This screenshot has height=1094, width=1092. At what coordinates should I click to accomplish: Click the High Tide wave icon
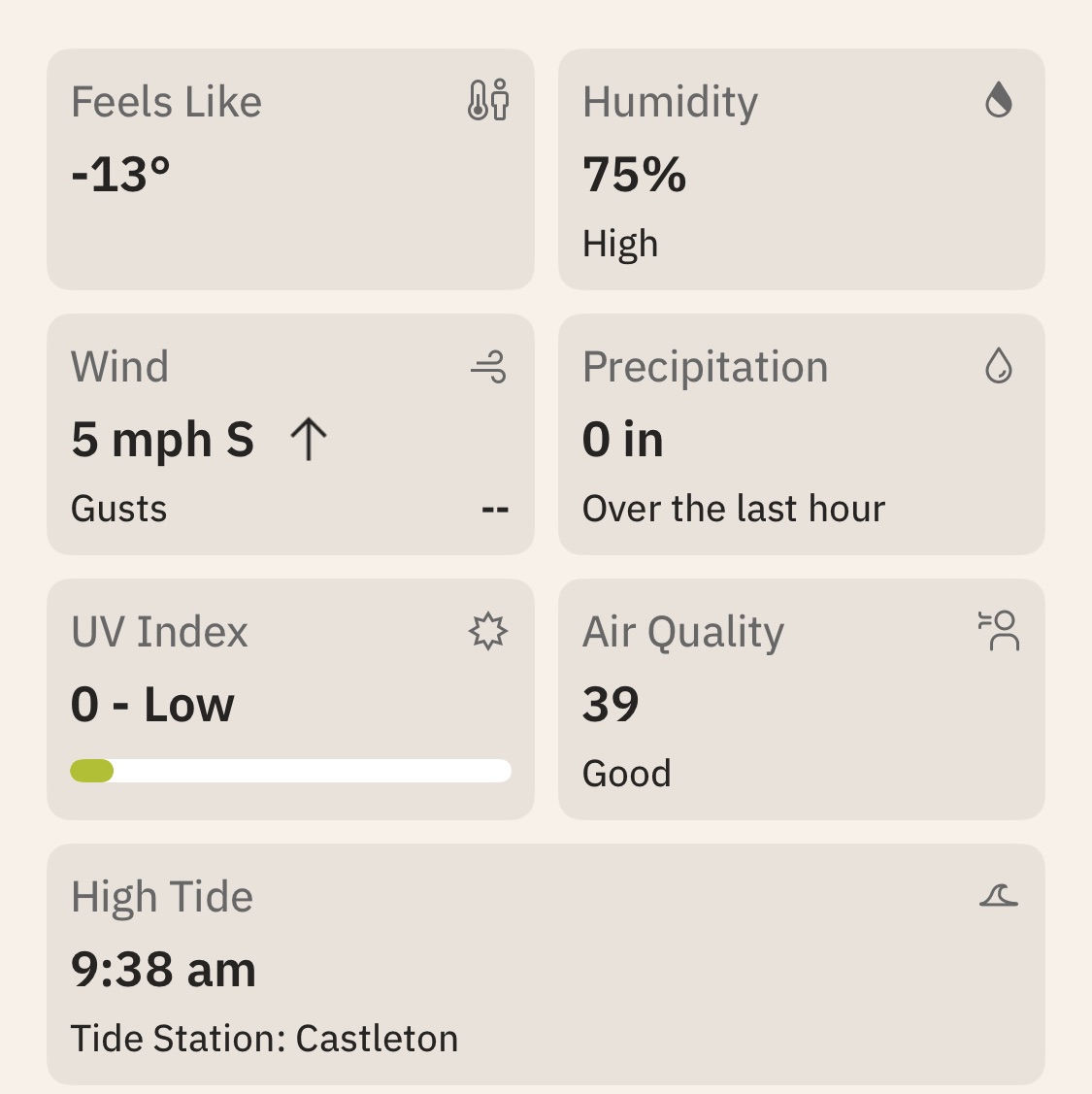point(999,895)
